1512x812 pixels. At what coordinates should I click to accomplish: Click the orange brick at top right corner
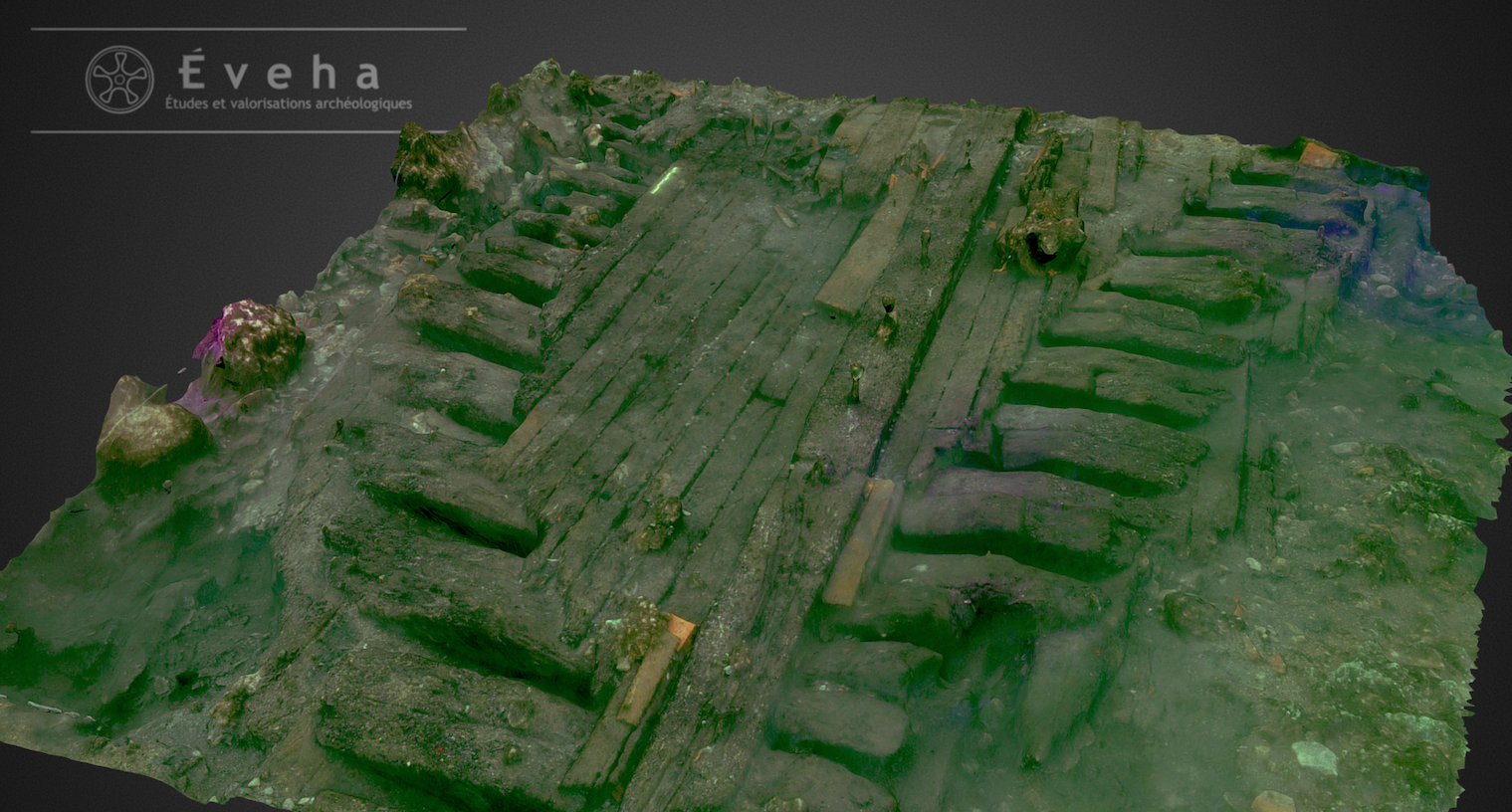tap(1316, 154)
